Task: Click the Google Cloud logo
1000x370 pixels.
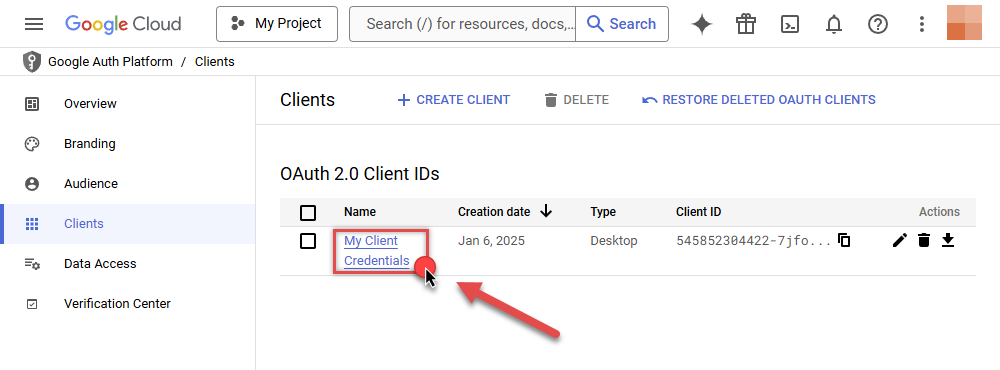Action: pyautogui.click(x=123, y=24)
